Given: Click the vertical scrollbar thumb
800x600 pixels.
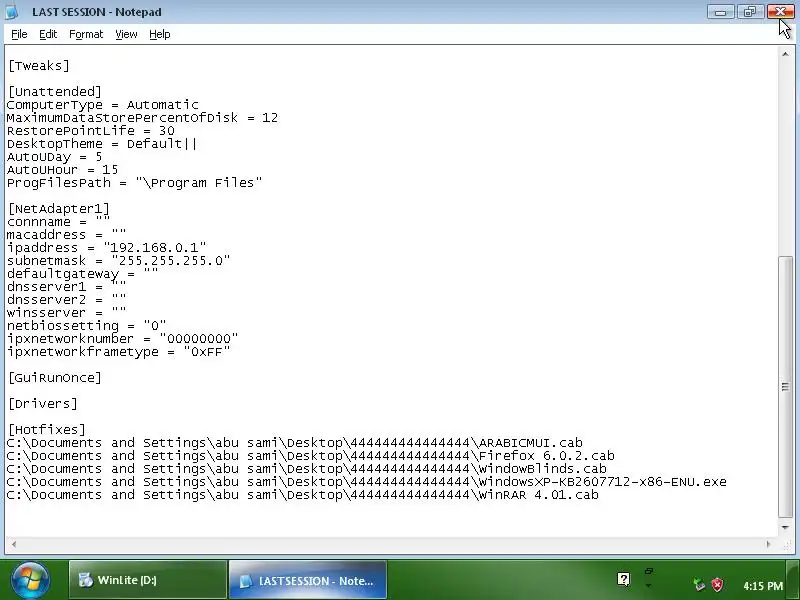Looking at the screenshot, I should (785, 387).
